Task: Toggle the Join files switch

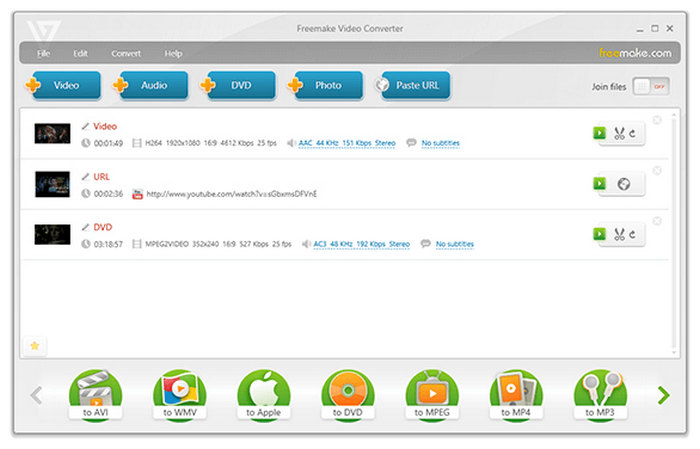Action: point(650,87)
